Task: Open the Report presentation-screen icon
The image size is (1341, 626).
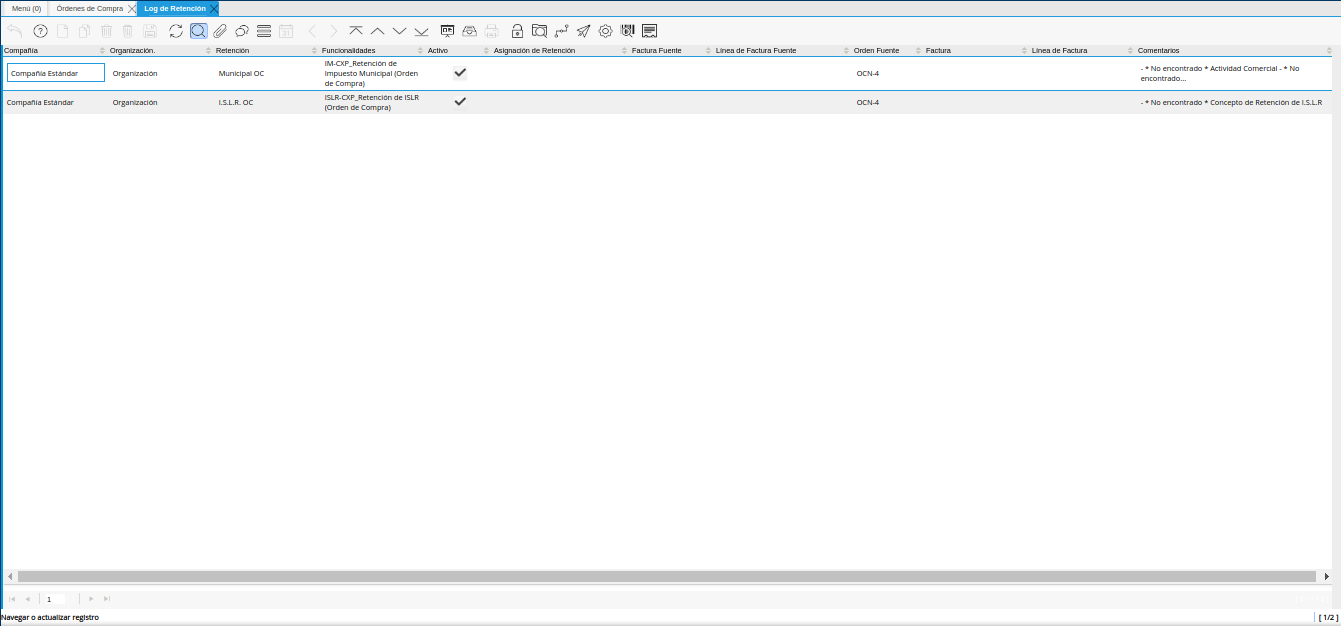Action: pos(448,31)
